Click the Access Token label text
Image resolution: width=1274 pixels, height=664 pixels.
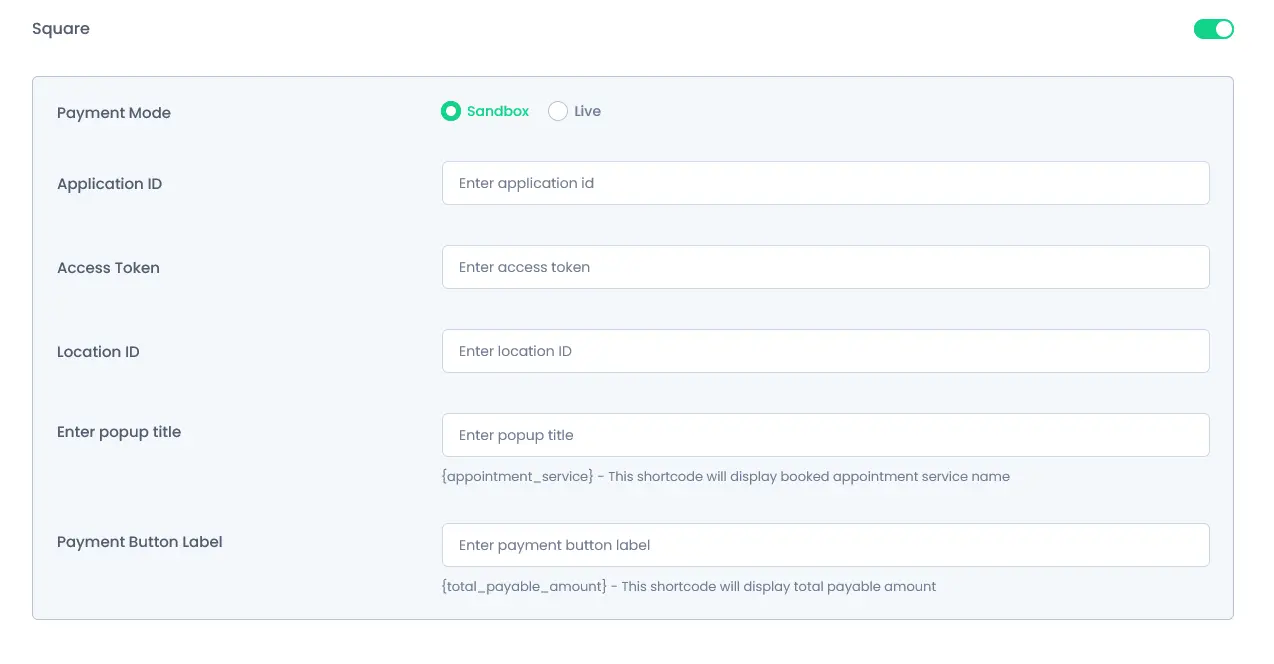(108, 268)
